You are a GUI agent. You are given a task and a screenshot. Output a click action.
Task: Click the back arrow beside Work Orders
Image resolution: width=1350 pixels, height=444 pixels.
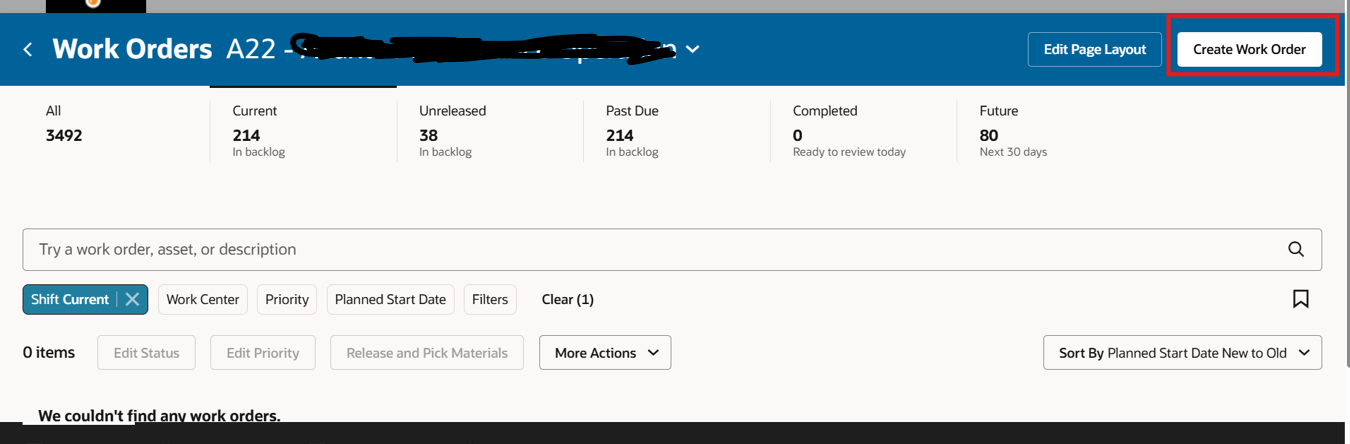(28, 49)
